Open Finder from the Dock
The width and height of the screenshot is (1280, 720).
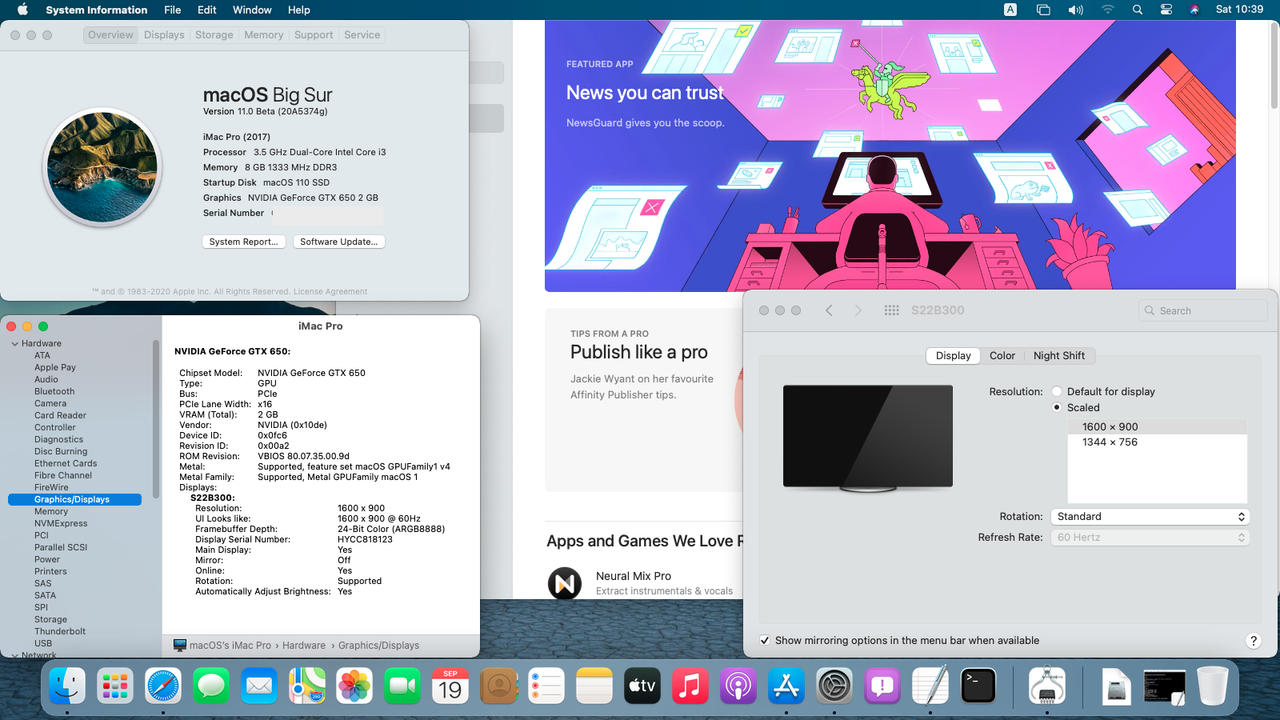[68, 686]
